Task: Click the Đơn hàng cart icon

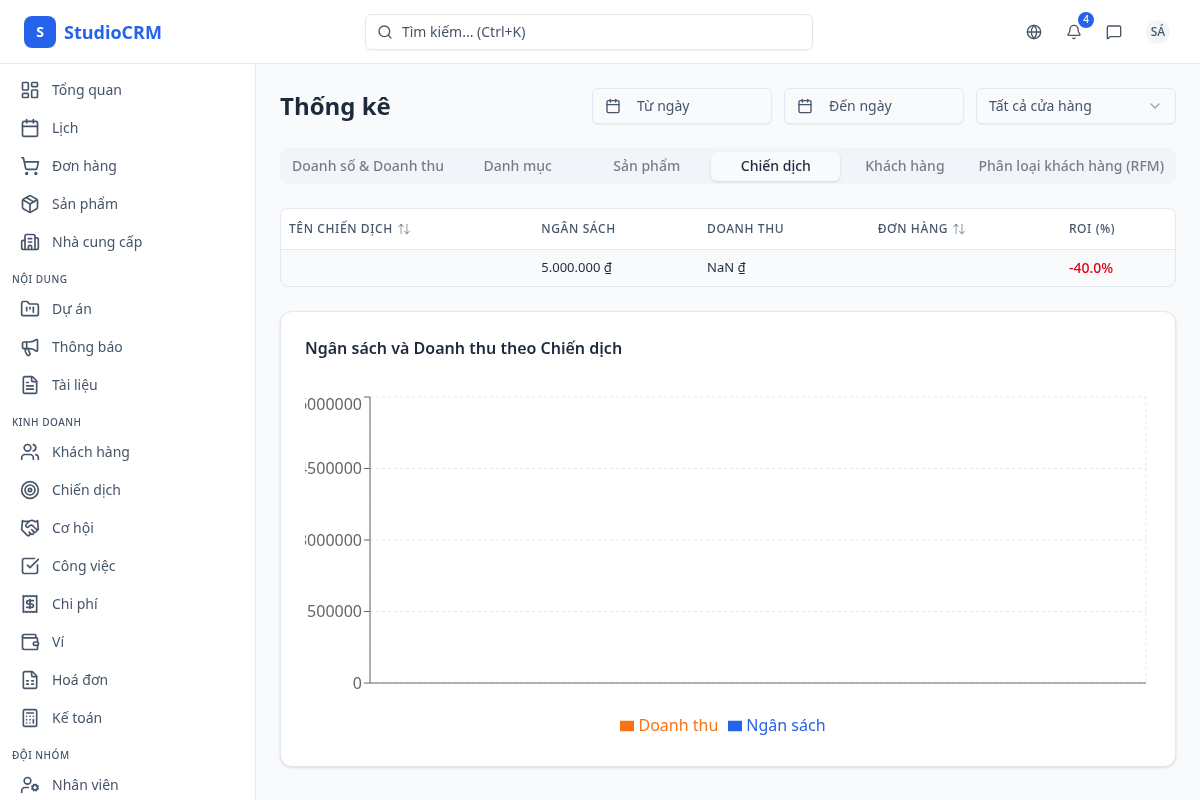Action: (x=30, y=166)
